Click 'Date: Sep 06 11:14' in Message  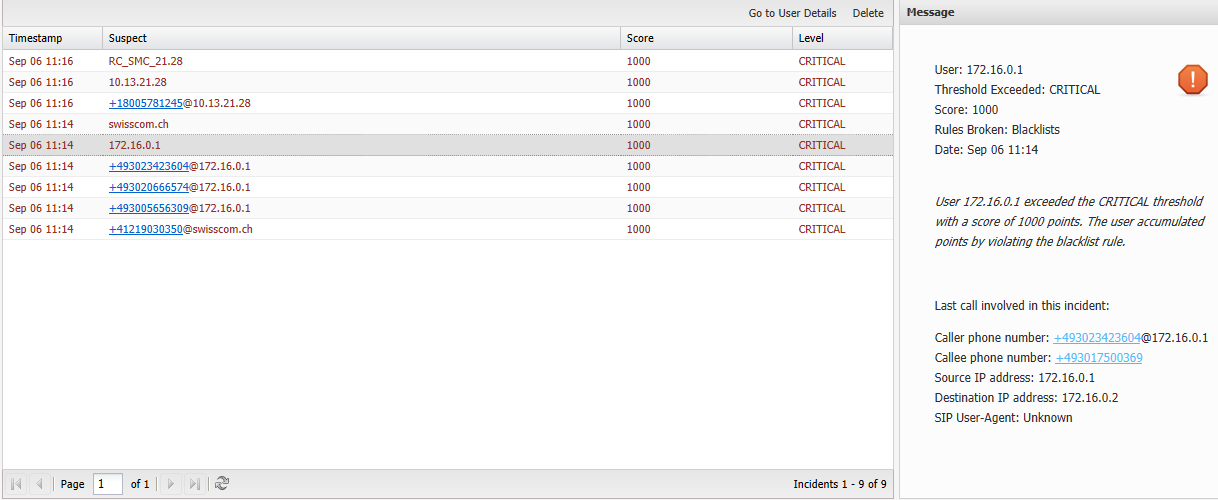986,150
